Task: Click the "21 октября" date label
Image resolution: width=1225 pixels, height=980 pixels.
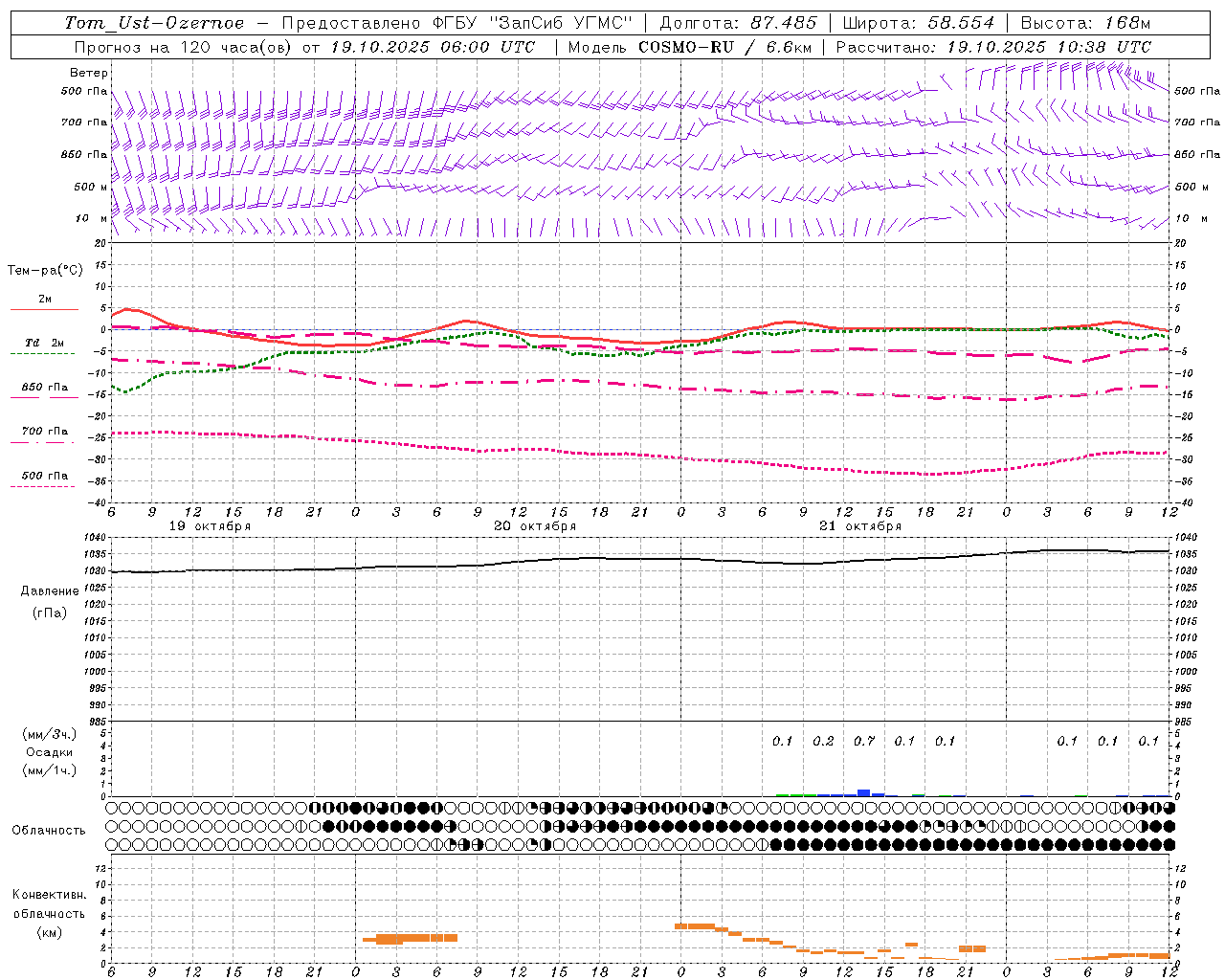Action: tap(860, 526)
